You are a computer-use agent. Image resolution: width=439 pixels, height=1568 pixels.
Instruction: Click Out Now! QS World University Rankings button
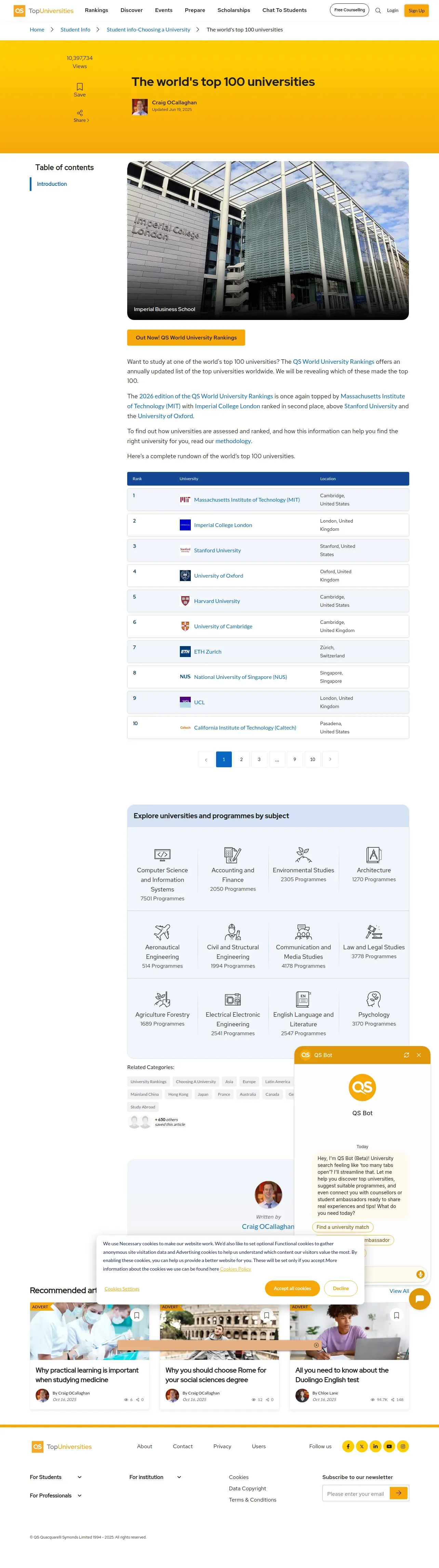click(x=186, y=337)
